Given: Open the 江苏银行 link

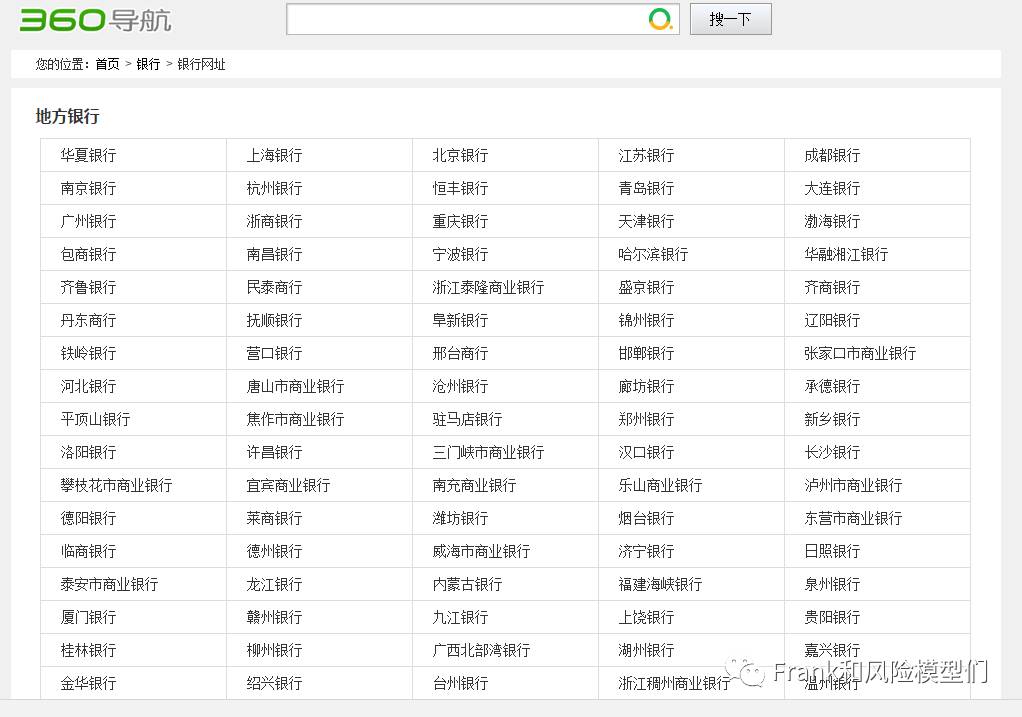Looking at the screenshot, I should (x=646, y=155).
